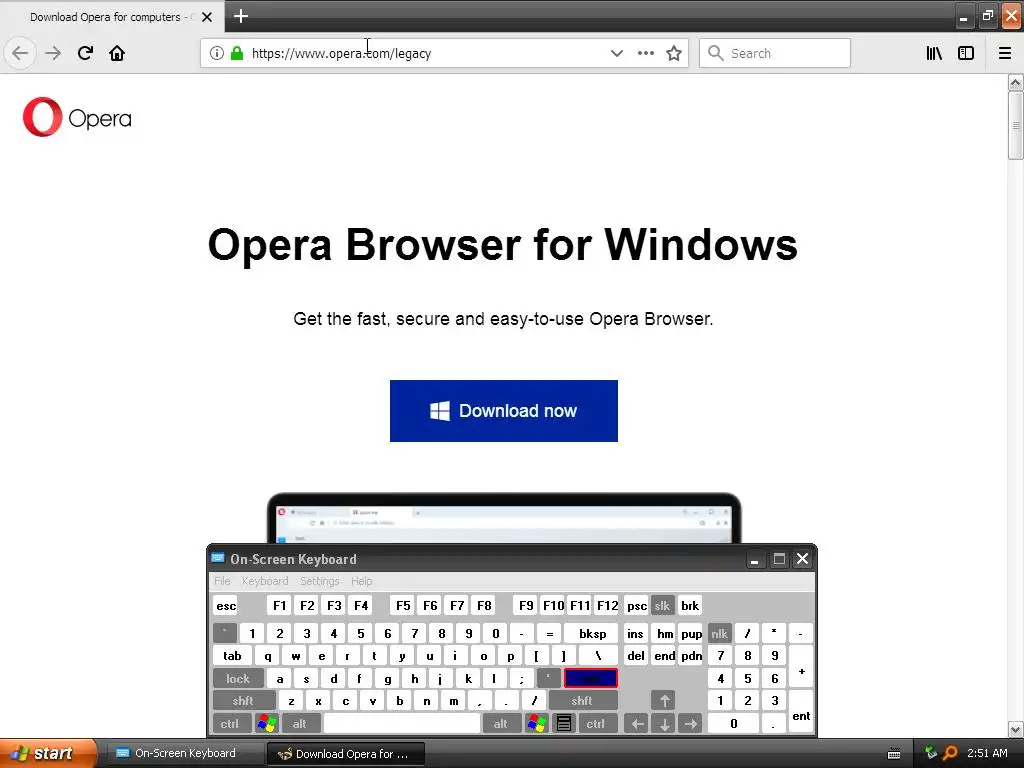Click the keyboard tray icon in taskbar
The width and height of the screenshot is (1024, 768).
coord(894,754)
